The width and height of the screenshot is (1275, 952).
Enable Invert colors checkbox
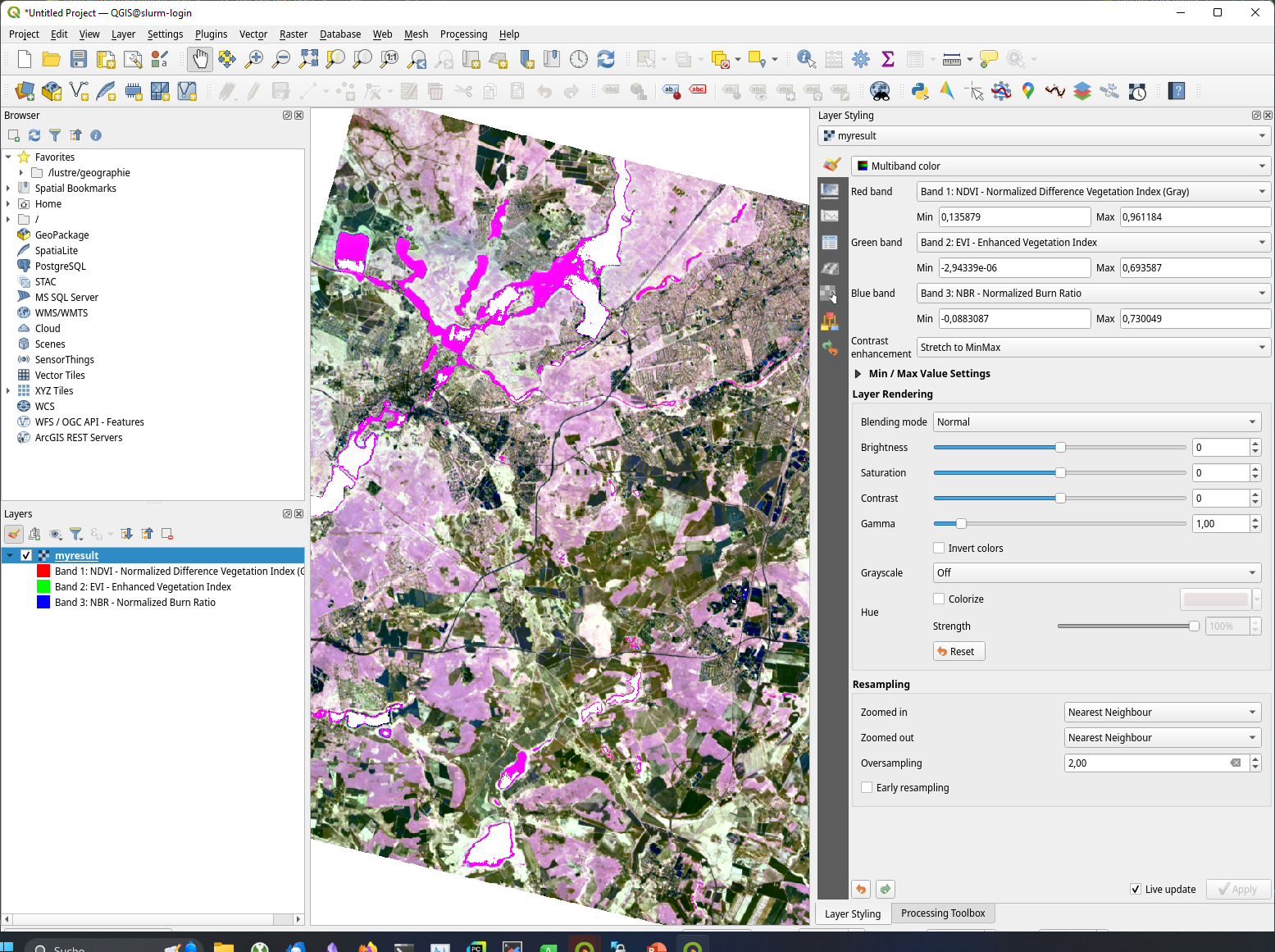[939, 548]
